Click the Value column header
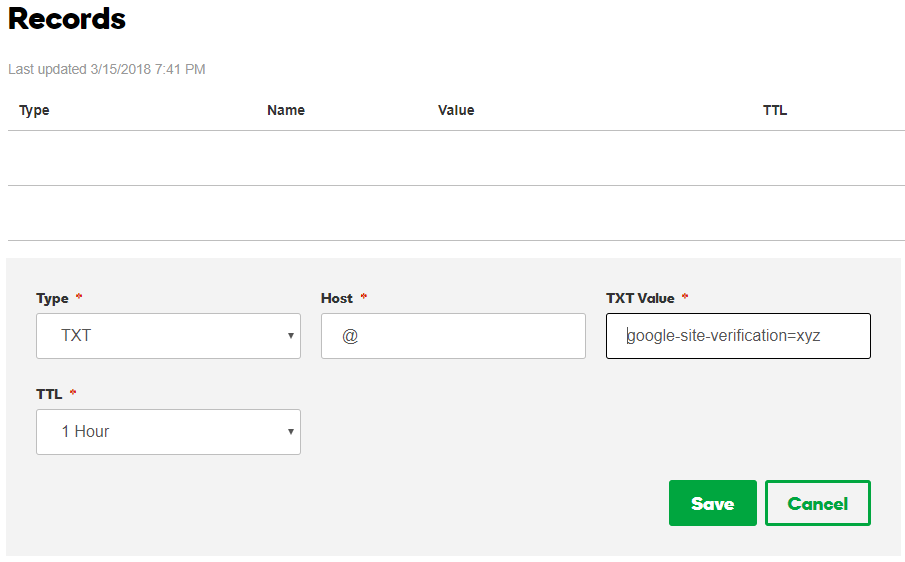The width and height of the screenshot is (905, 562). (x=456, y=110)
